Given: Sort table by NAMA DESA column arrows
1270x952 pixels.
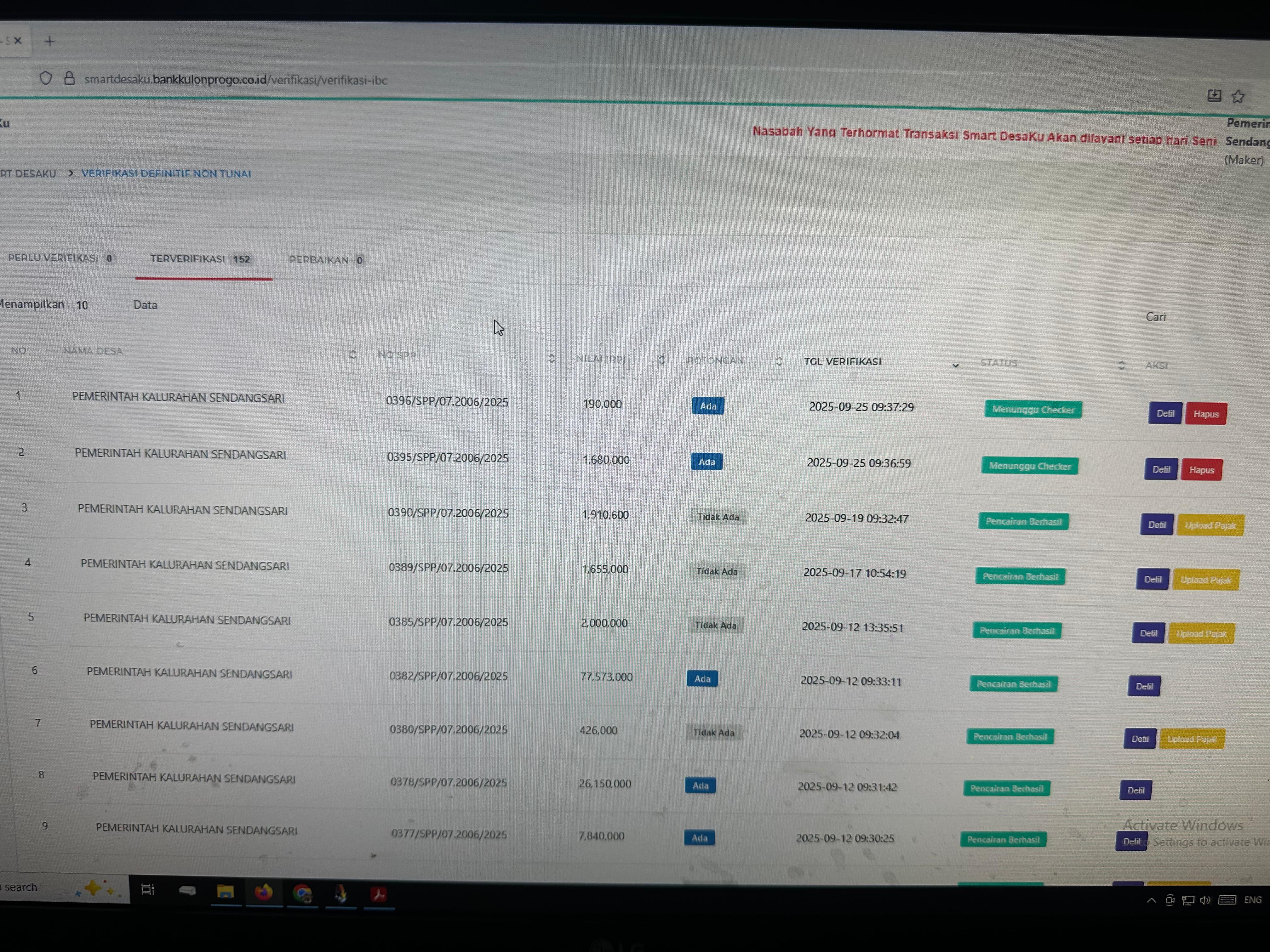Looking at the screenshot, I should [352, 354].
